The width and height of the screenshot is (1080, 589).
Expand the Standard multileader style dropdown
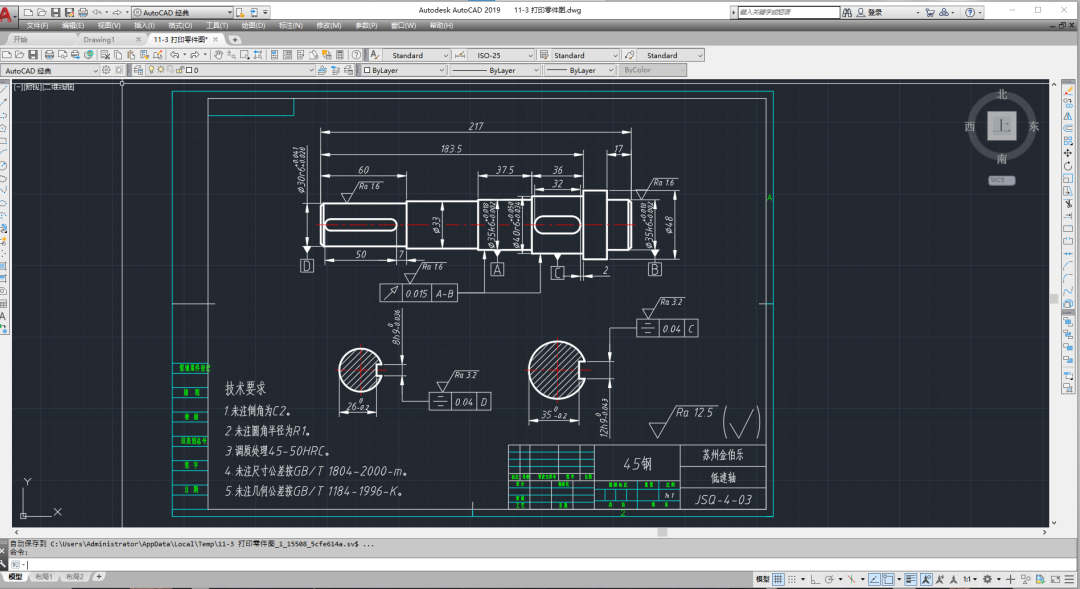(x=700, y=55)
